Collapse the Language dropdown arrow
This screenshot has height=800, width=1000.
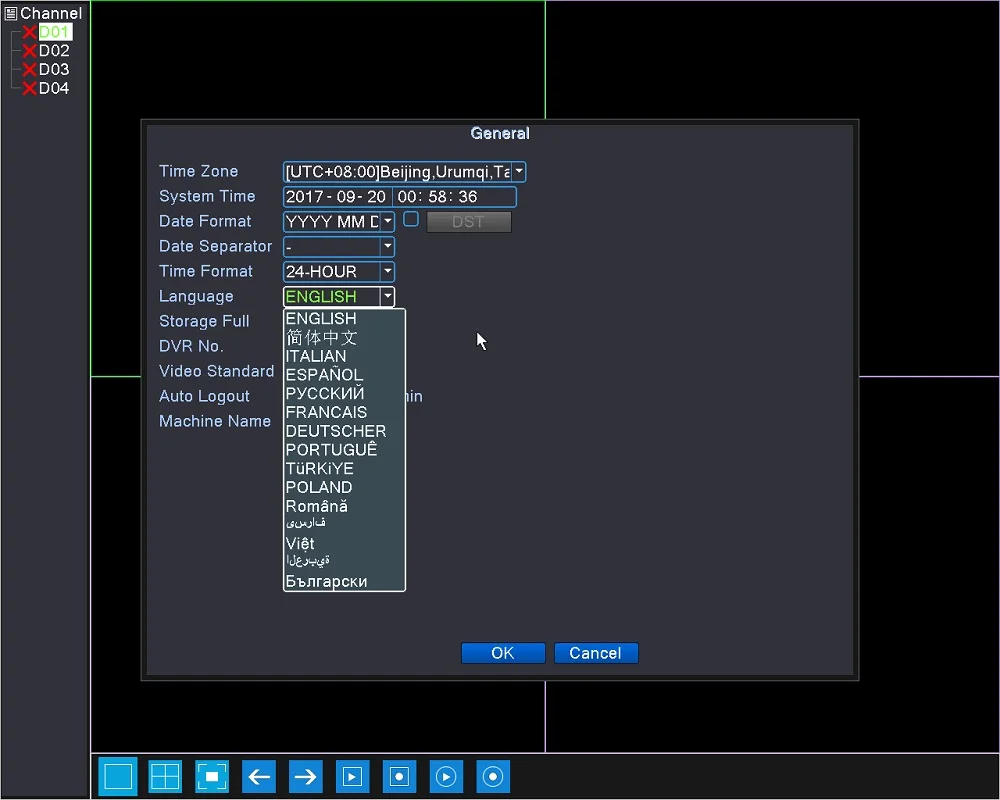coord(388,297)
